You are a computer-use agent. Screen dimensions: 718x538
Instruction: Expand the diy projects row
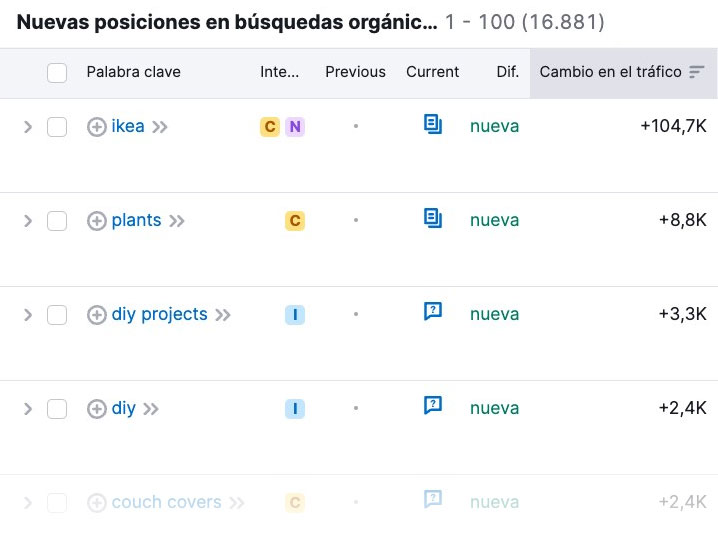click(x=28, y=315)
